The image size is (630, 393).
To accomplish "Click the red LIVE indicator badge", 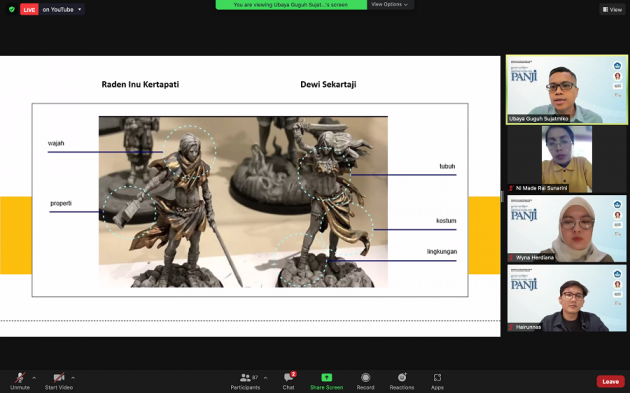I will click(x=29, y=9).
